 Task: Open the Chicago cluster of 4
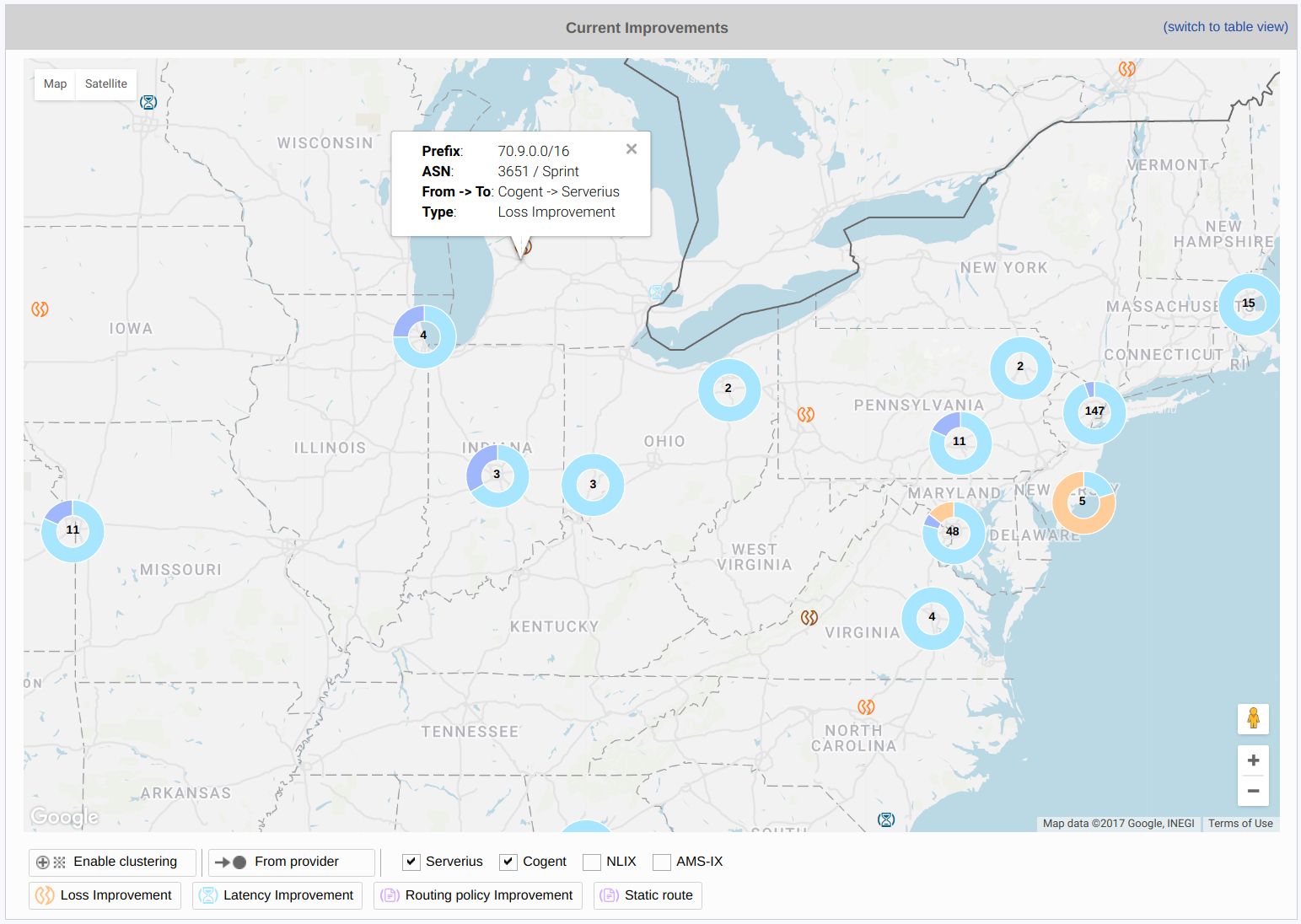click(424, 336)
